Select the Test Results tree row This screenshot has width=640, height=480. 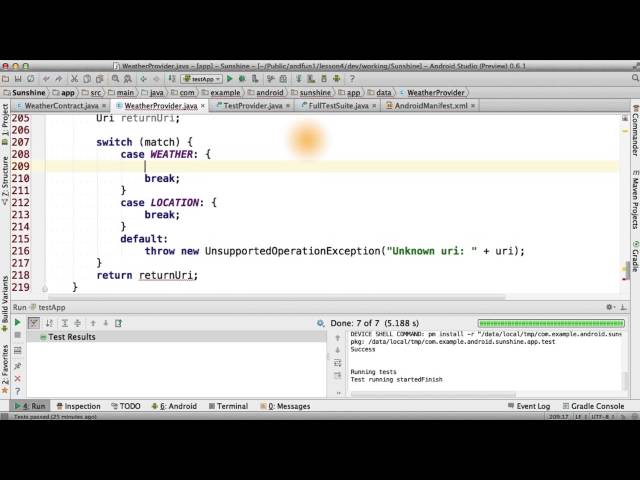pos(176,337)
